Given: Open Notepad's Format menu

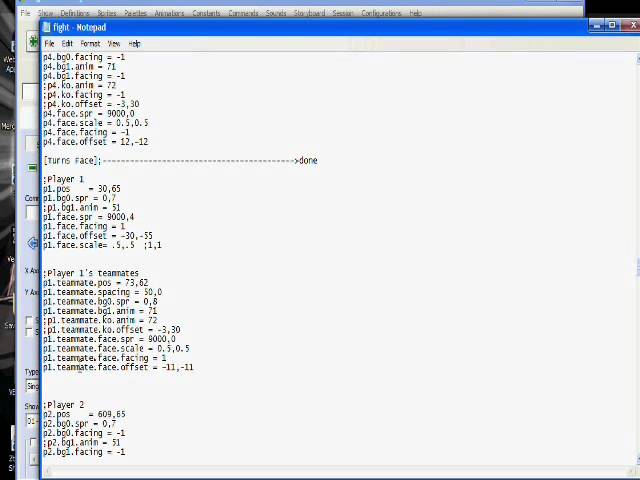Looking at the screenshot, I should [x=90, y=44].
